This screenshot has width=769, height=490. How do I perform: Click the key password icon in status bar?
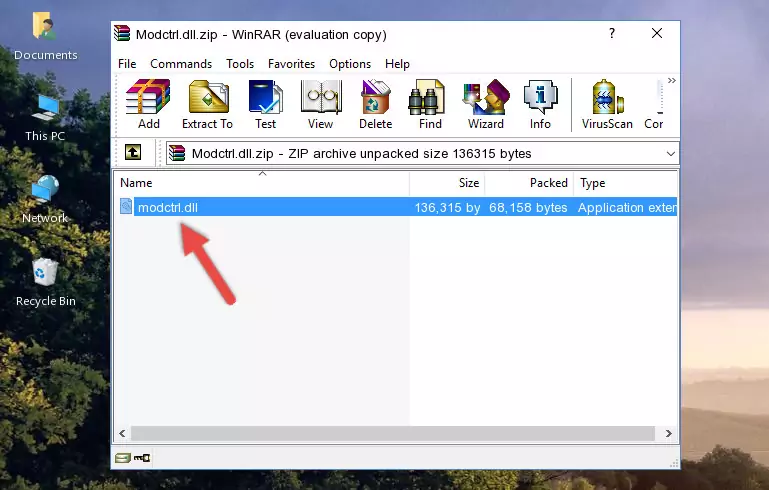(x=142, y=458)
